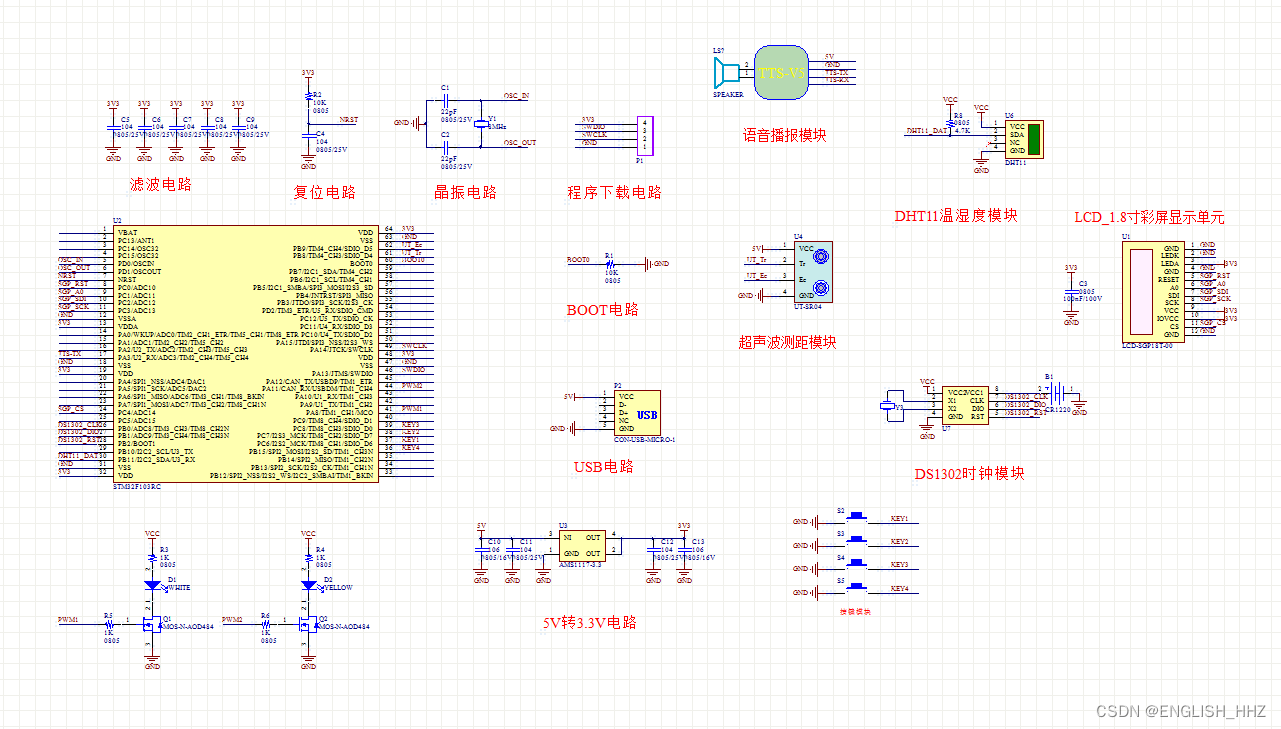This screenshot has height=729, width=1281.
Task: Select the crystal beside DS1302 chip
Action: click(x=887, y=407)
